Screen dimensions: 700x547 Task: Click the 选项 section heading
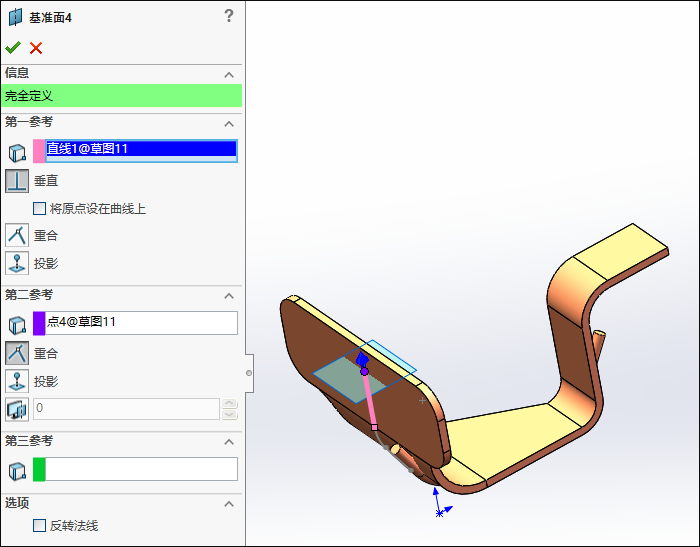click(x=17, y=503)
